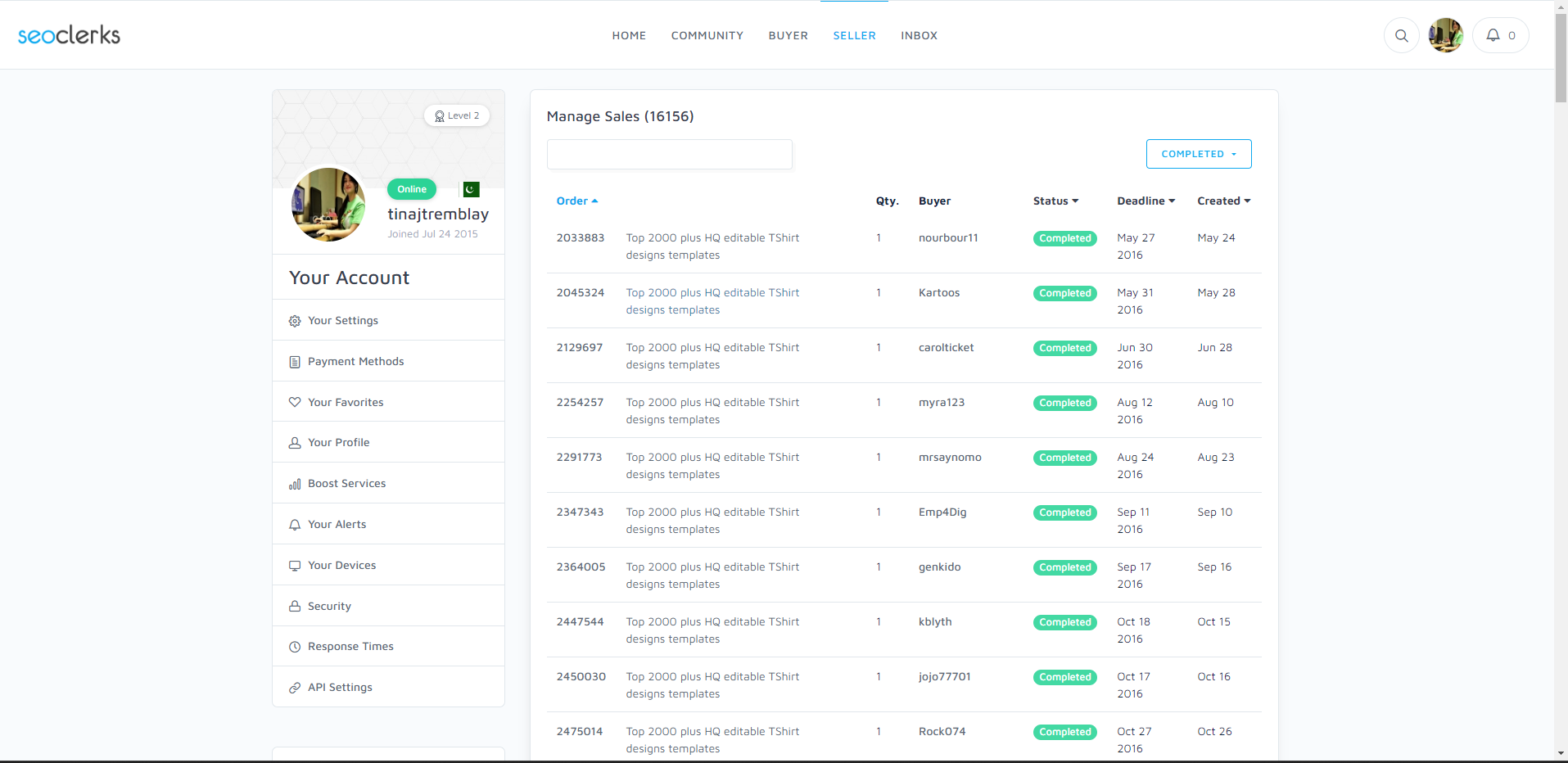Click the Response Times clock icon
This screenshot has height=763, width=1568.
(x=295, y=647)
